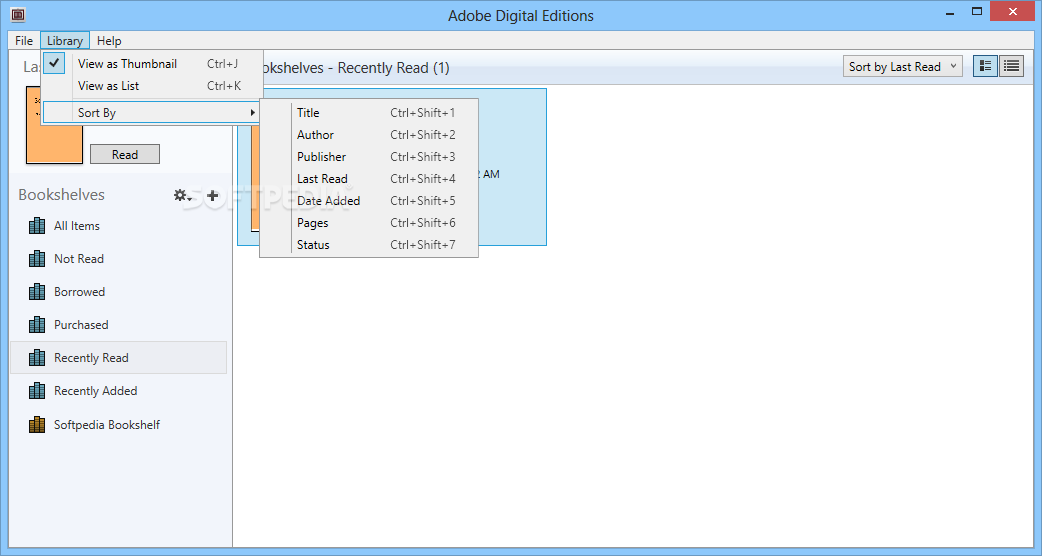Sort by Author

point(369,135)
